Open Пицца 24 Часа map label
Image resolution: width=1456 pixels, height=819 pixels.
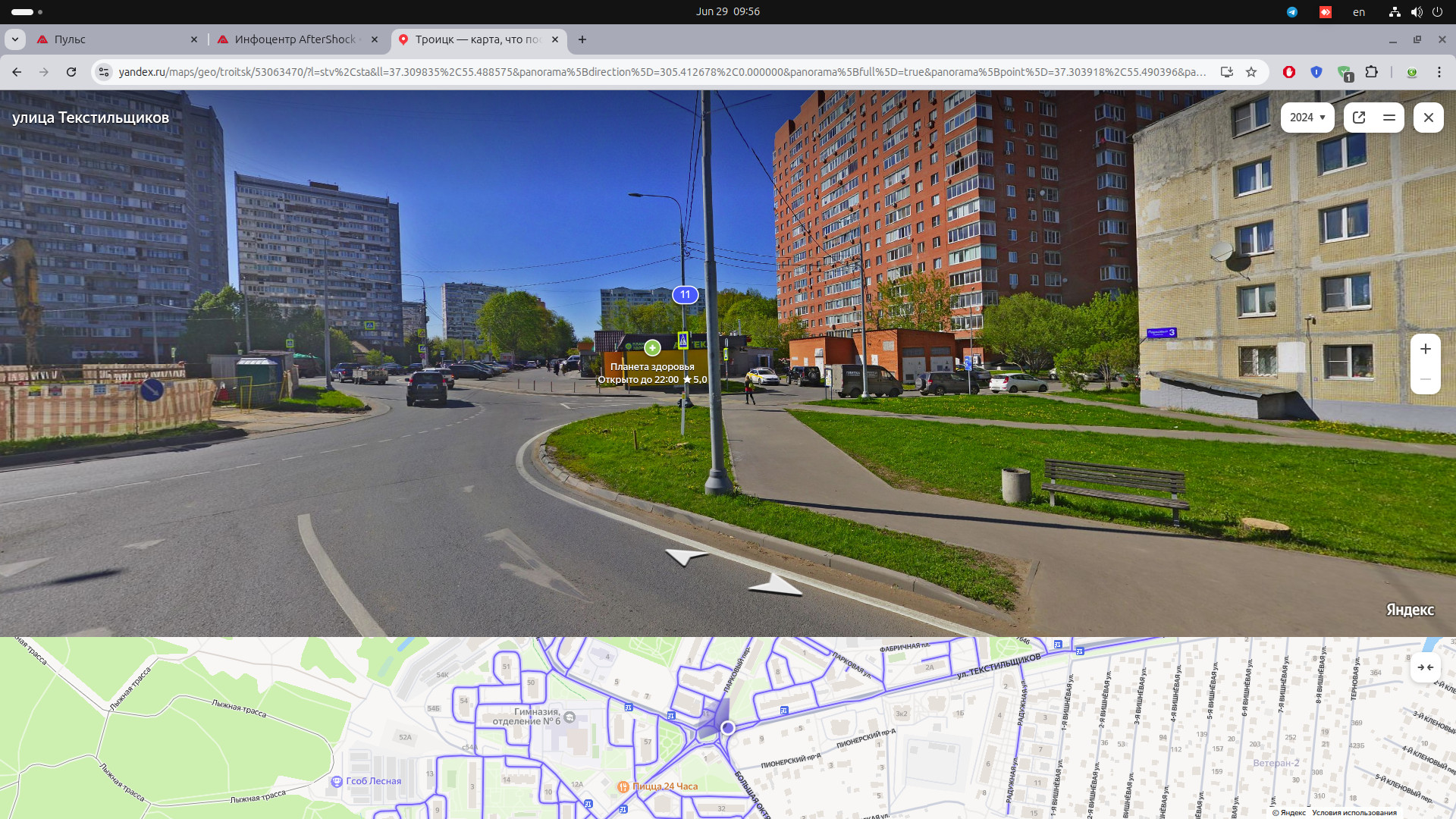[x=657, y=786]
